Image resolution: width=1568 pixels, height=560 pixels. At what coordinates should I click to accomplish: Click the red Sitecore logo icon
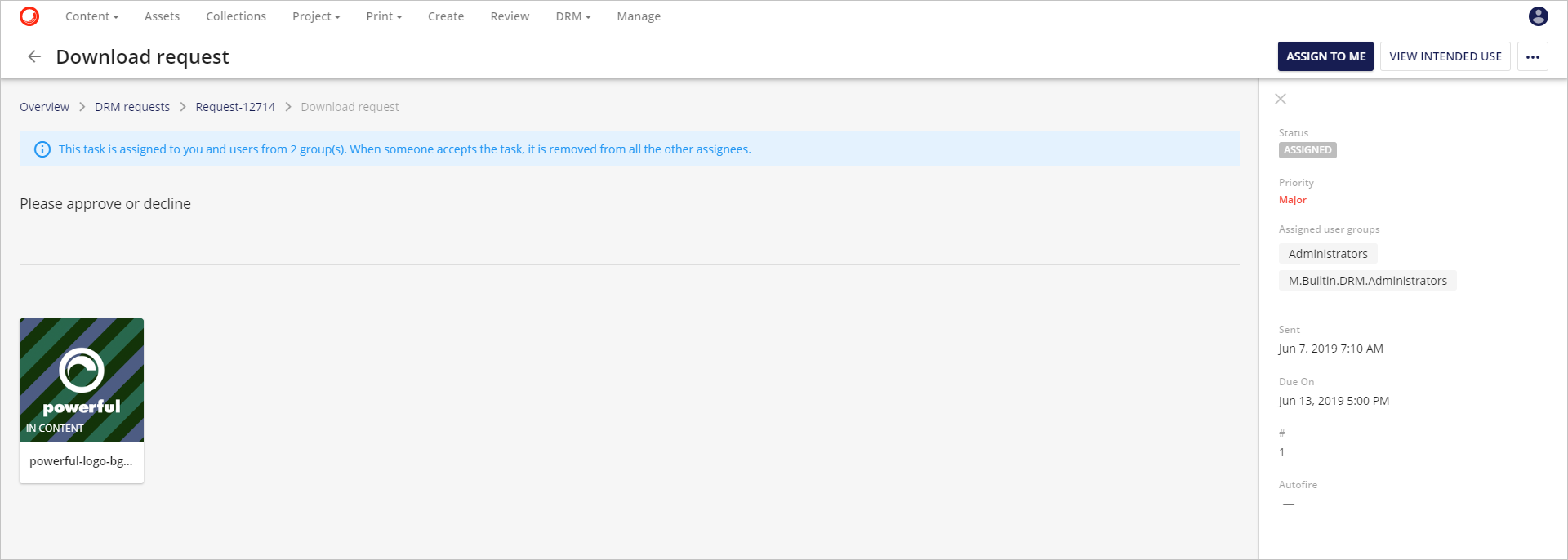29,16
